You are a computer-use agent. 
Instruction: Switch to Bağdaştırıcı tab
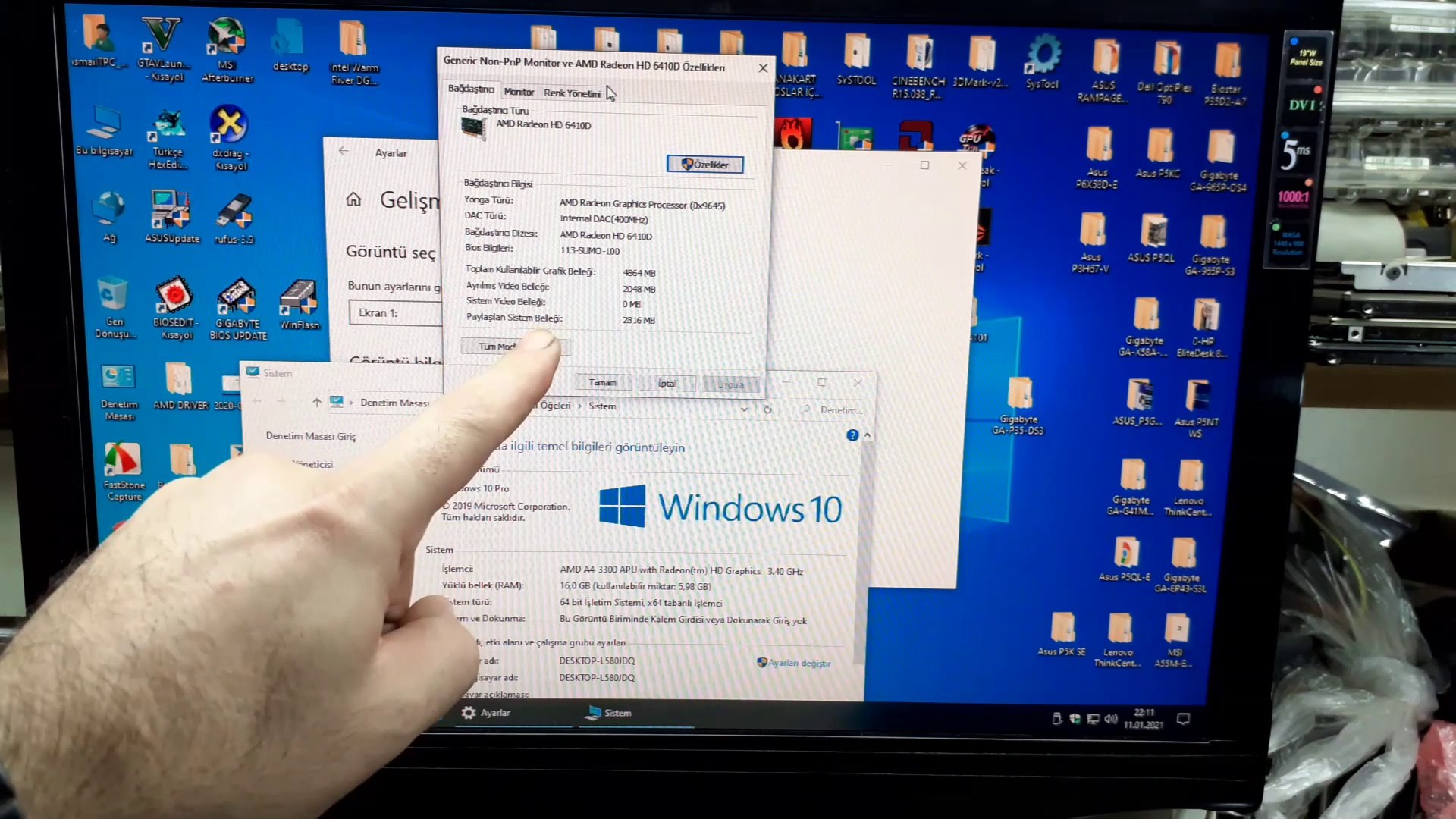[471, 89]
